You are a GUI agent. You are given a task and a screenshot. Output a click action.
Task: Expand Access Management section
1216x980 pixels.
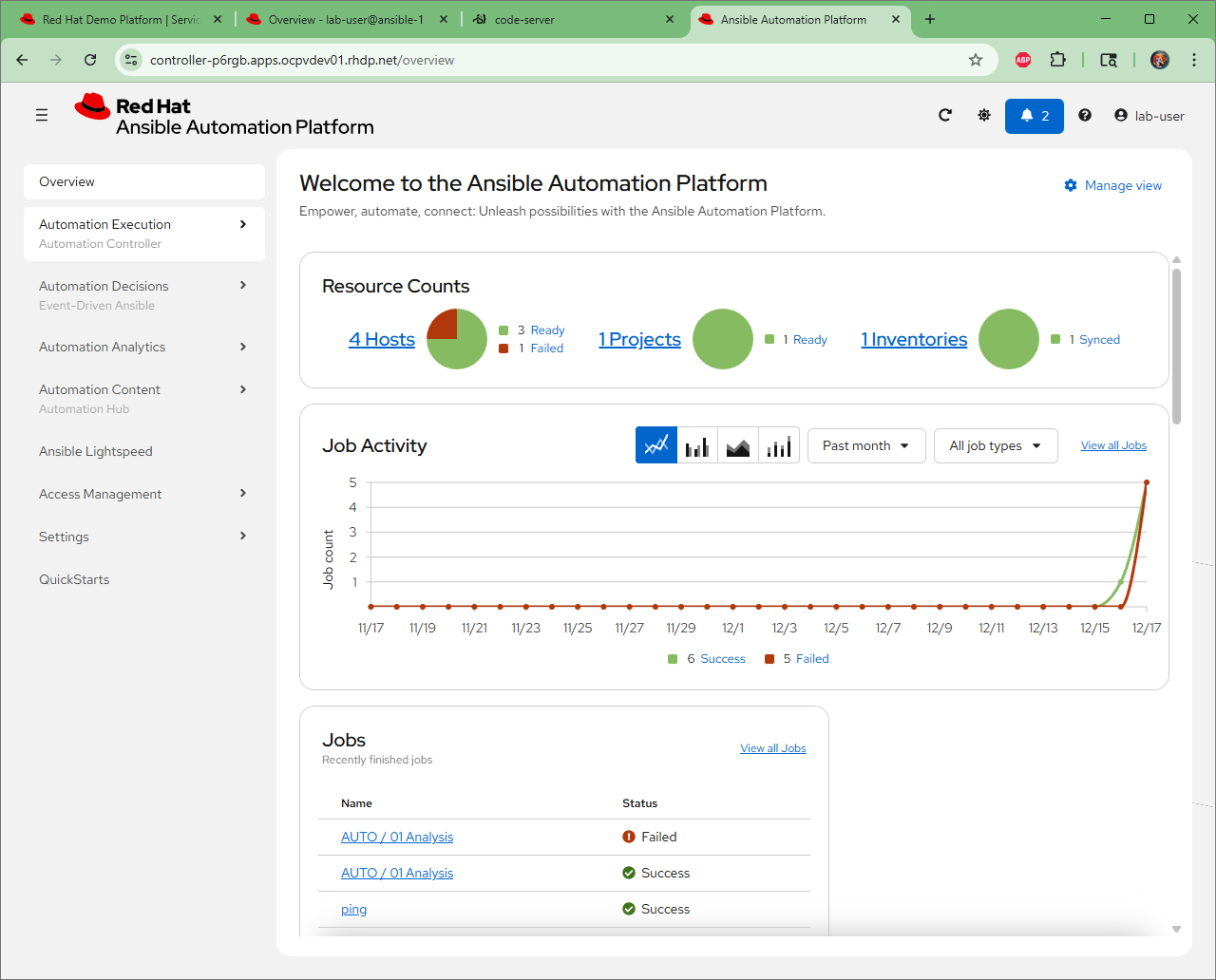pos(144,494)
